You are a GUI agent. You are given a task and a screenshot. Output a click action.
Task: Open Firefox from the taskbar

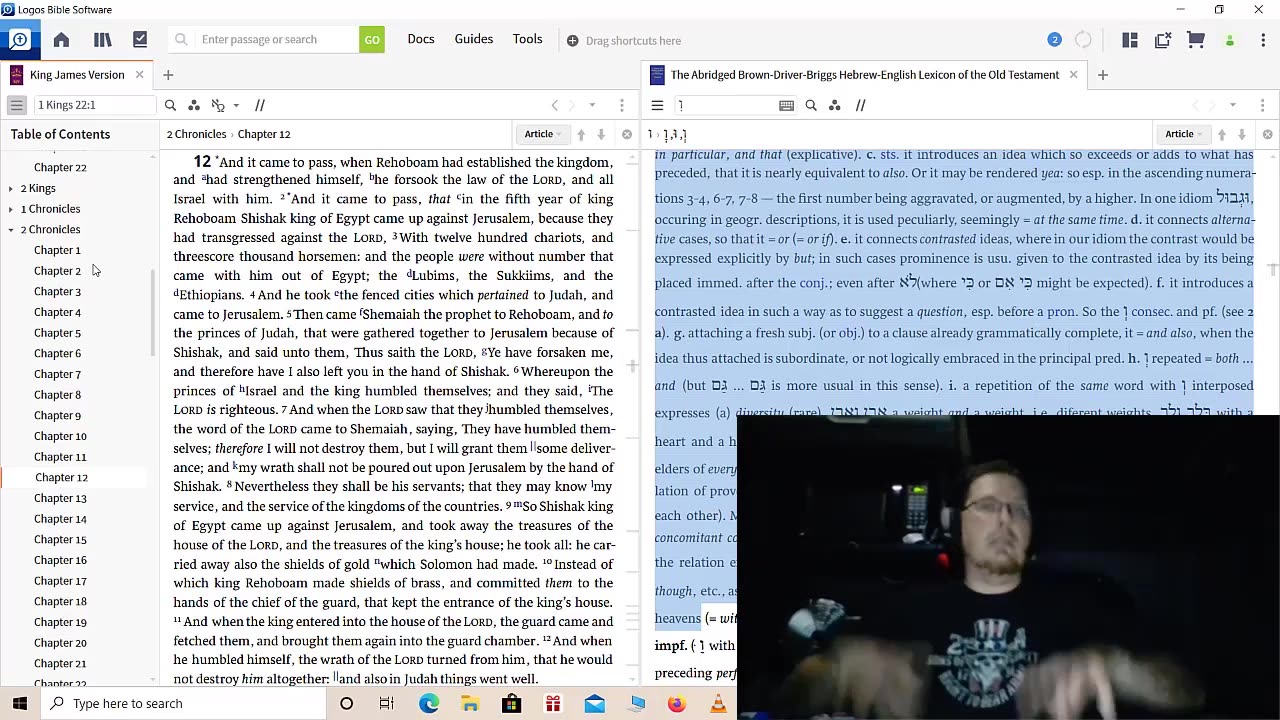(677, 703)
